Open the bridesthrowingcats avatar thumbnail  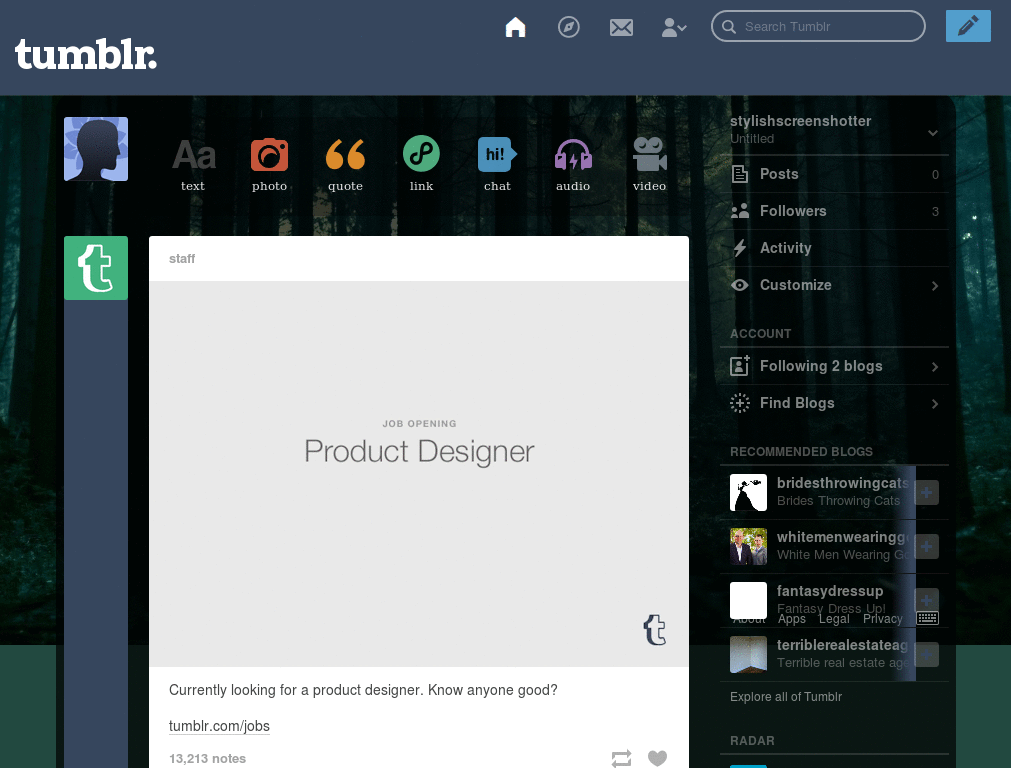click(x=748, y=492)
